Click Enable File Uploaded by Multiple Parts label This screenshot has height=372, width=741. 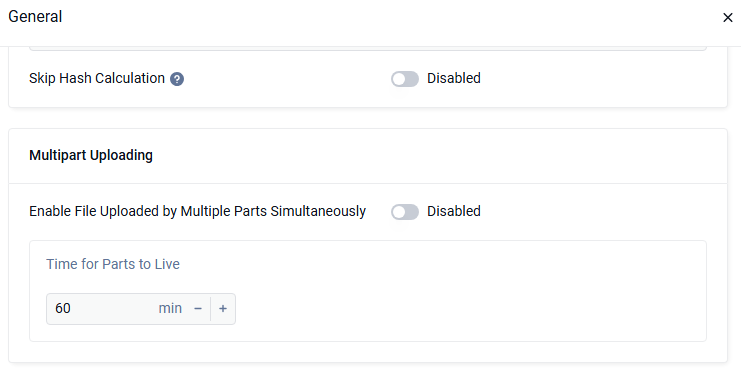[198, 211]
